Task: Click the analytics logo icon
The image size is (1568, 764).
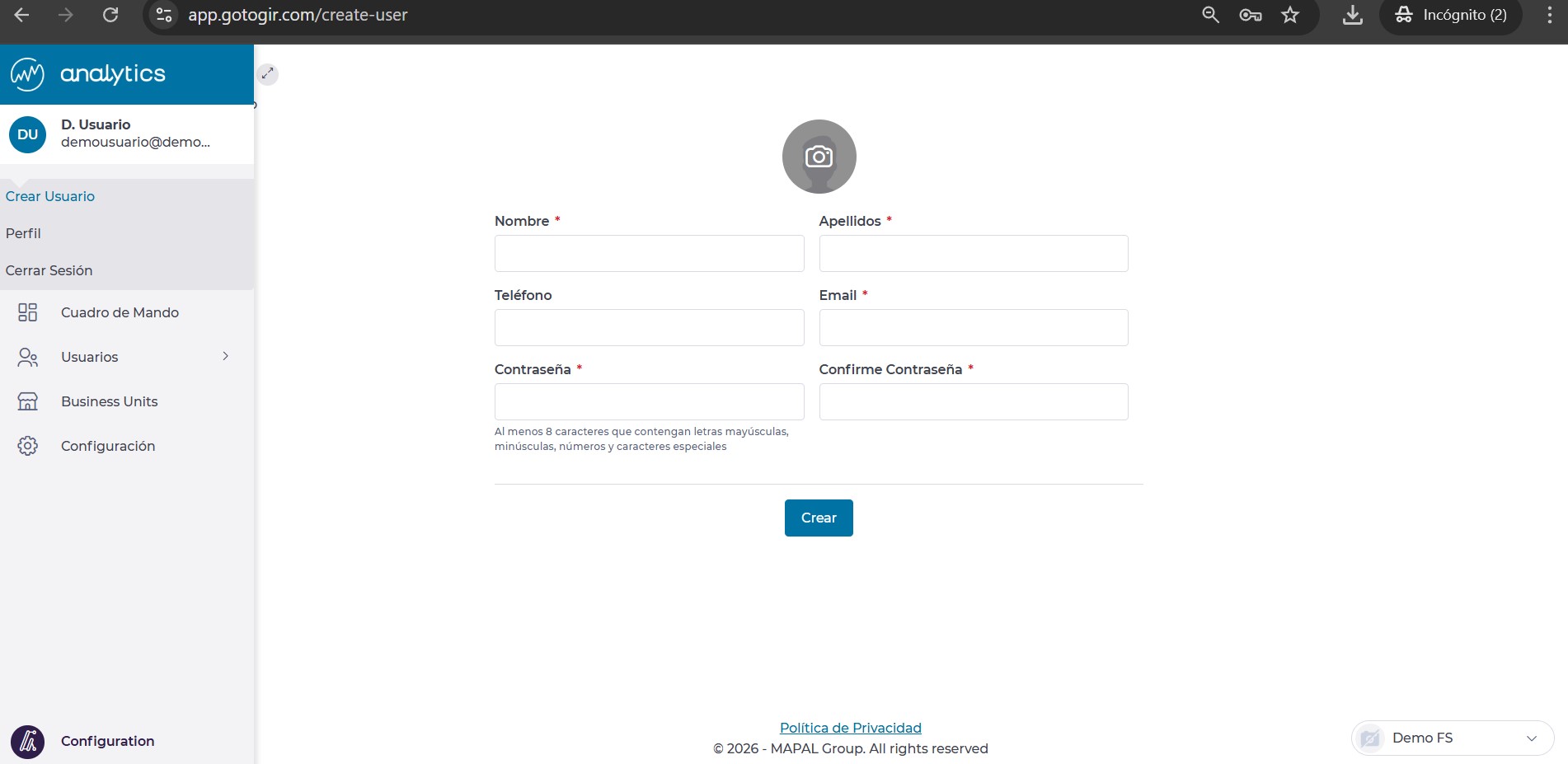Action: pyautogui.click(x=27, y=74)
